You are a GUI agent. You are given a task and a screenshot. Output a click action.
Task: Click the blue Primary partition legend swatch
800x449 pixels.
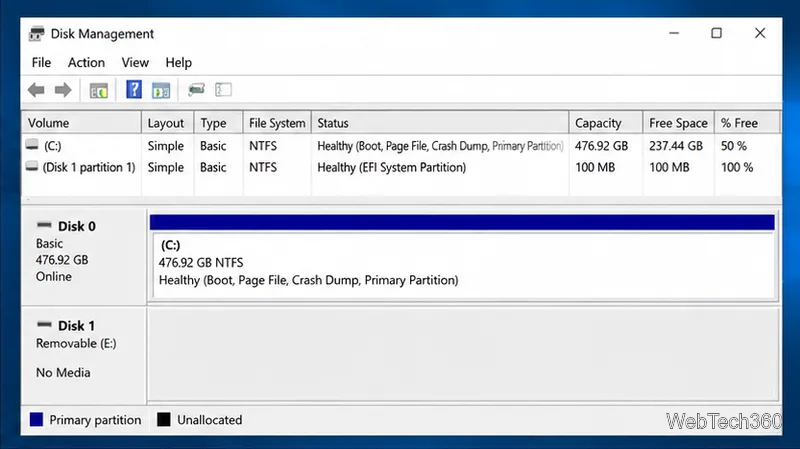tap(36, 419)
